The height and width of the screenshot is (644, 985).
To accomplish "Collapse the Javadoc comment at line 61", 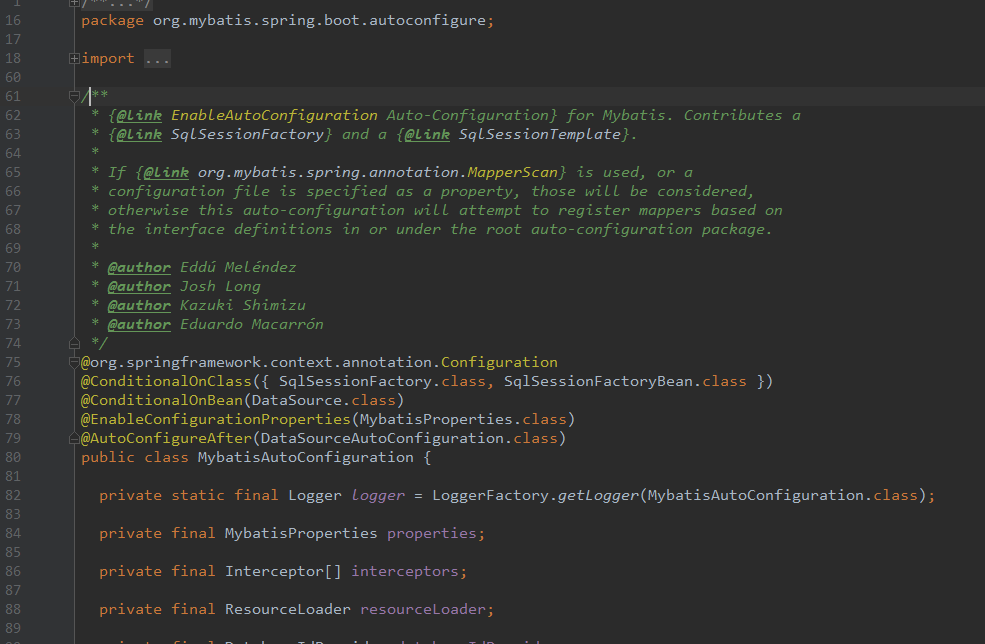I will point(74,96).
